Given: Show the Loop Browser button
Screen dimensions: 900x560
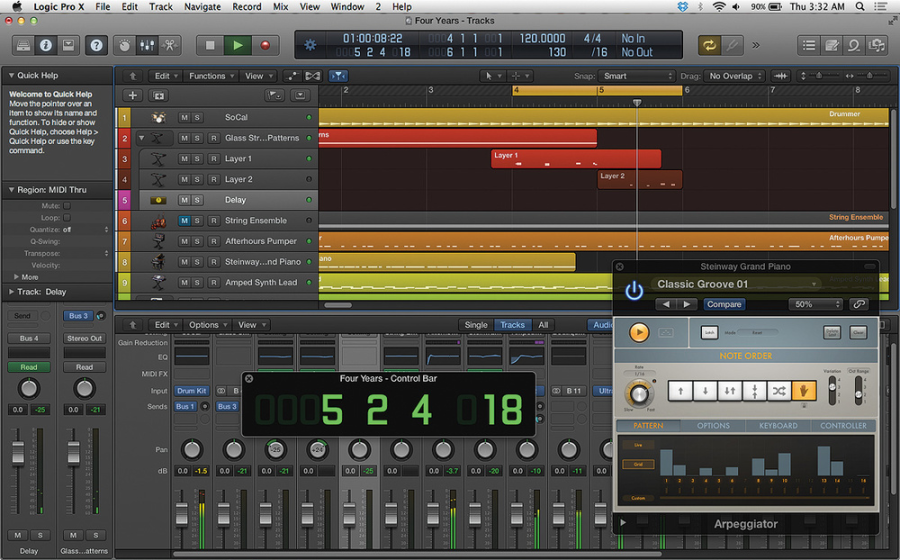Looking at the screenshot, I should point(854,45).
